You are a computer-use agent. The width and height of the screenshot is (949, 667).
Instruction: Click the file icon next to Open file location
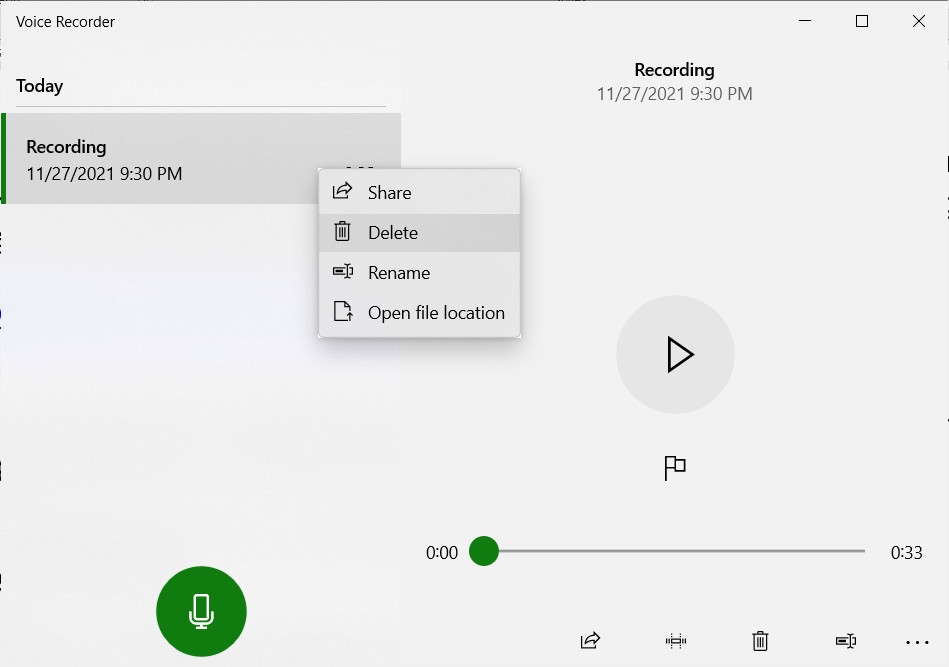click(343, 312)
